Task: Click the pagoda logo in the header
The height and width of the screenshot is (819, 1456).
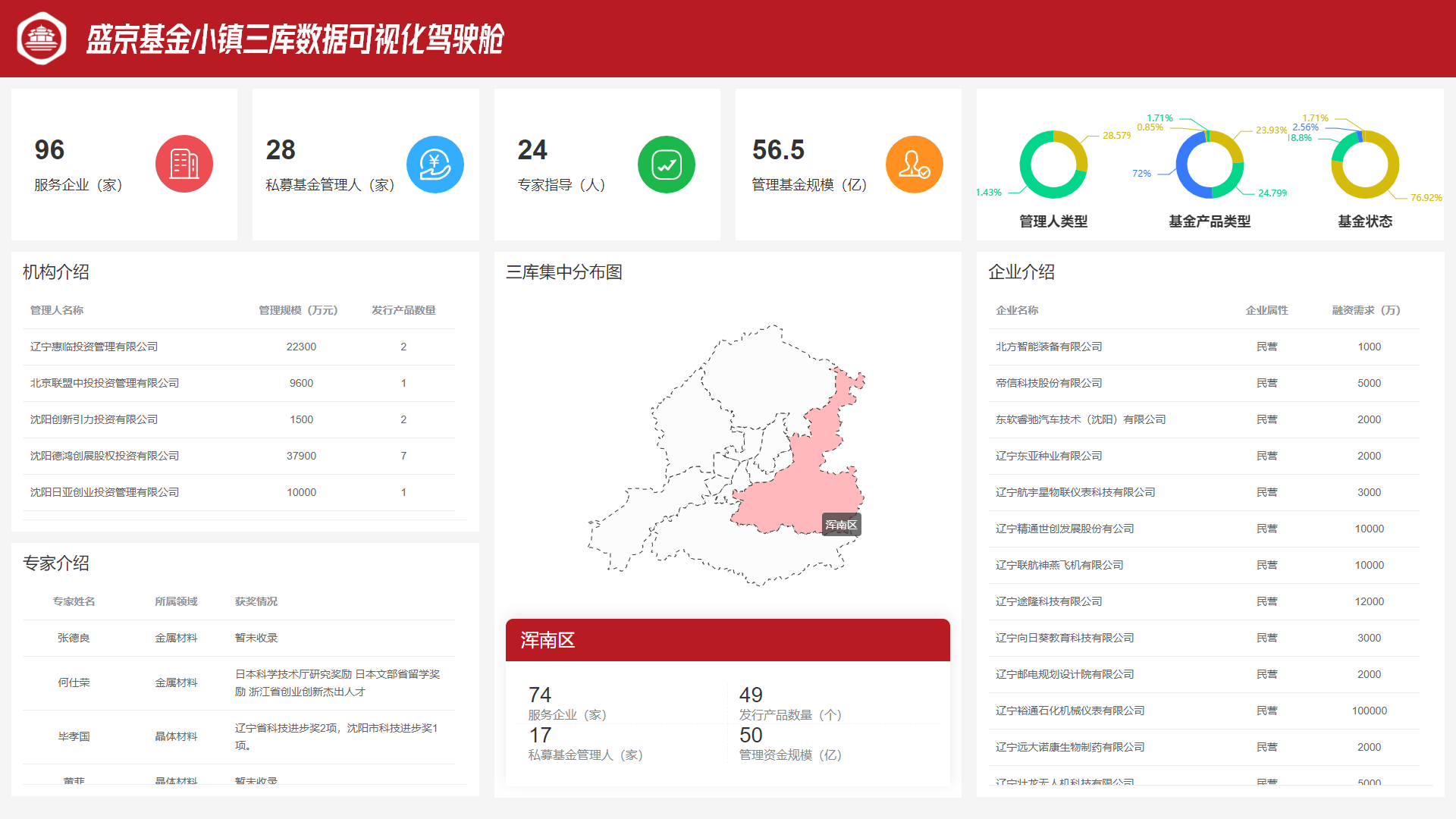Action: pos(42,38)
